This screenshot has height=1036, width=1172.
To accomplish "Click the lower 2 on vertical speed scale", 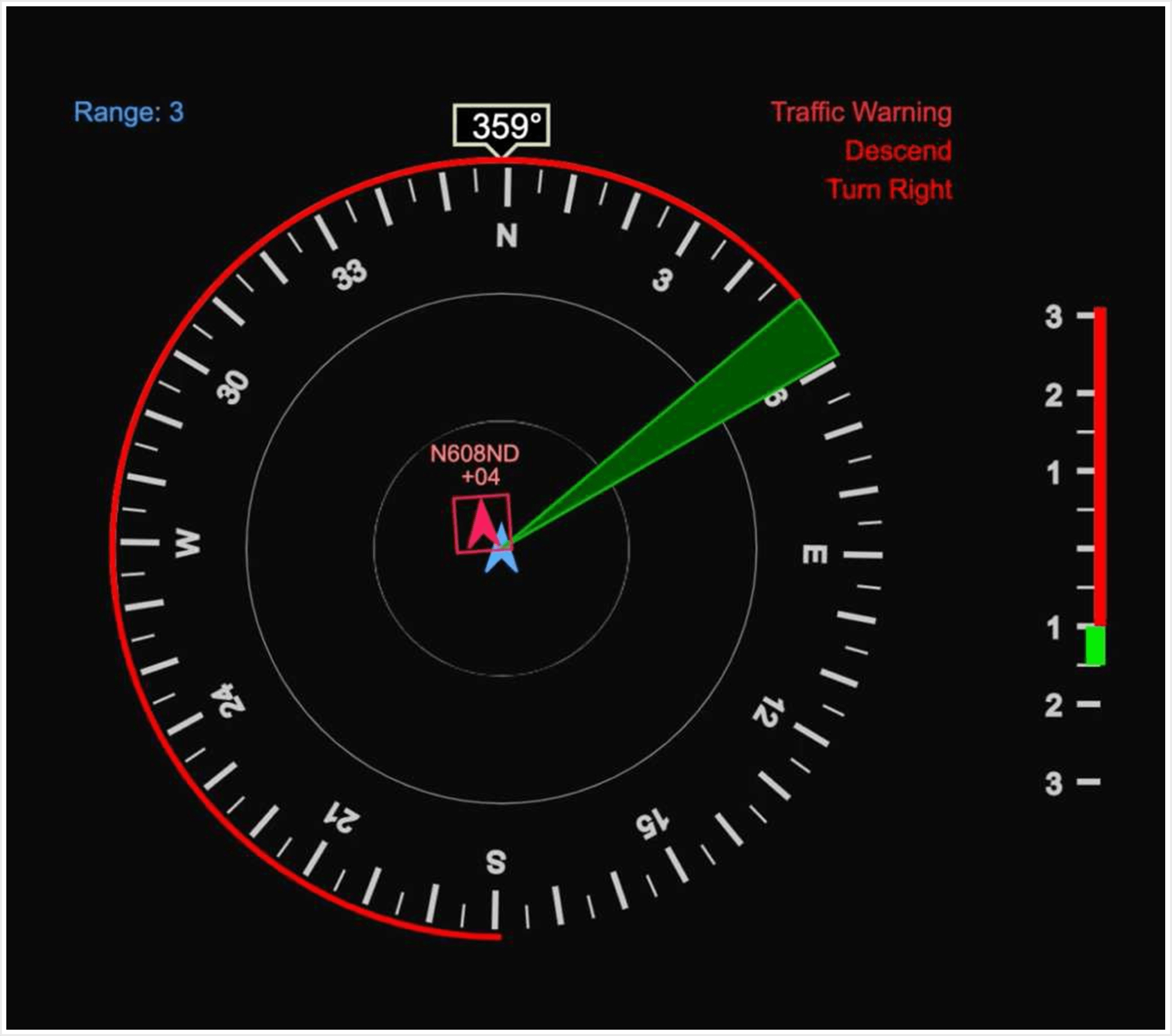I will point(1053,705).
